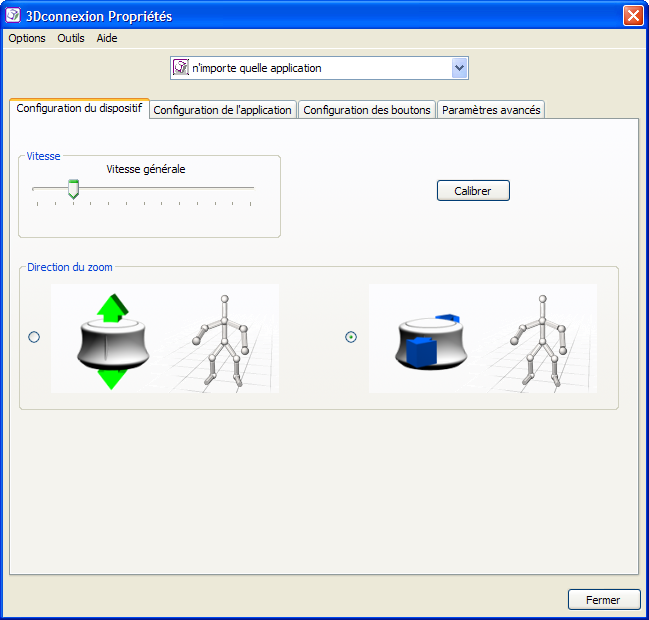Open the Options menu
The width and height of the screenshot is (649, 620).
coord(27,38)
